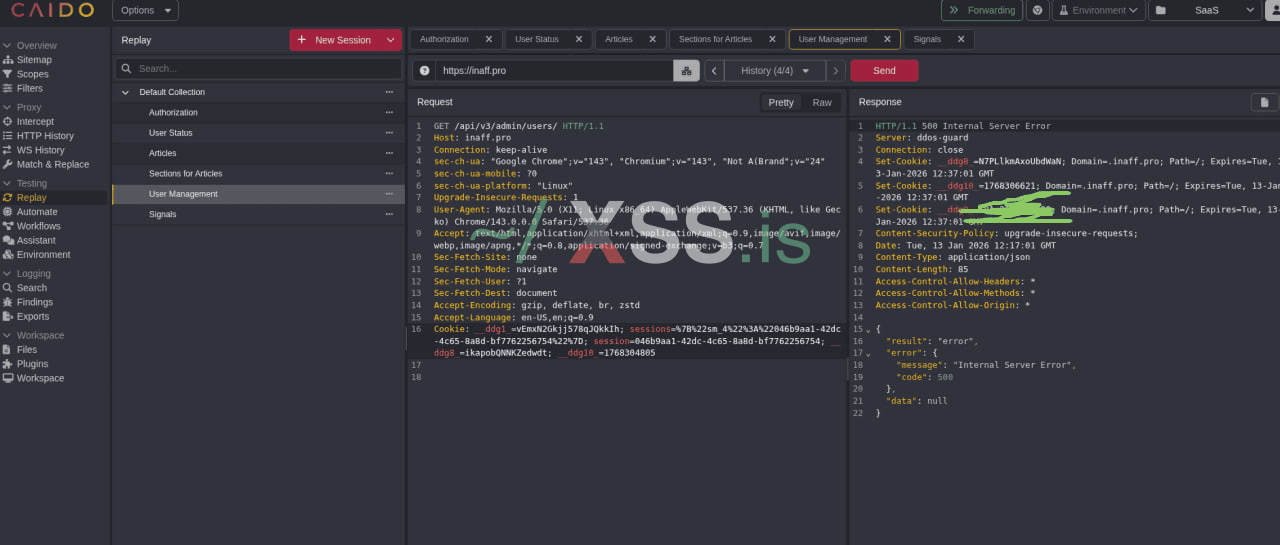
Task: Open options menu for the Authorization session
Action: click(x=389, y=112)
